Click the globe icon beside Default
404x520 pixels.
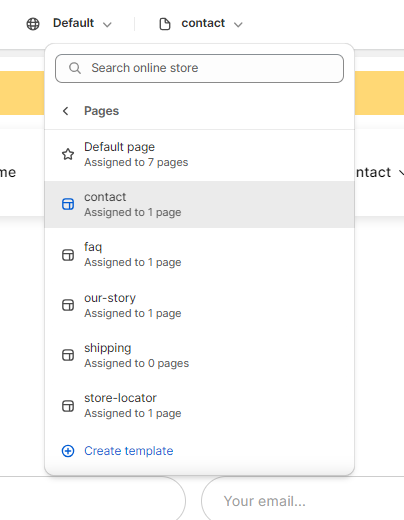click(x=33, y=24)
